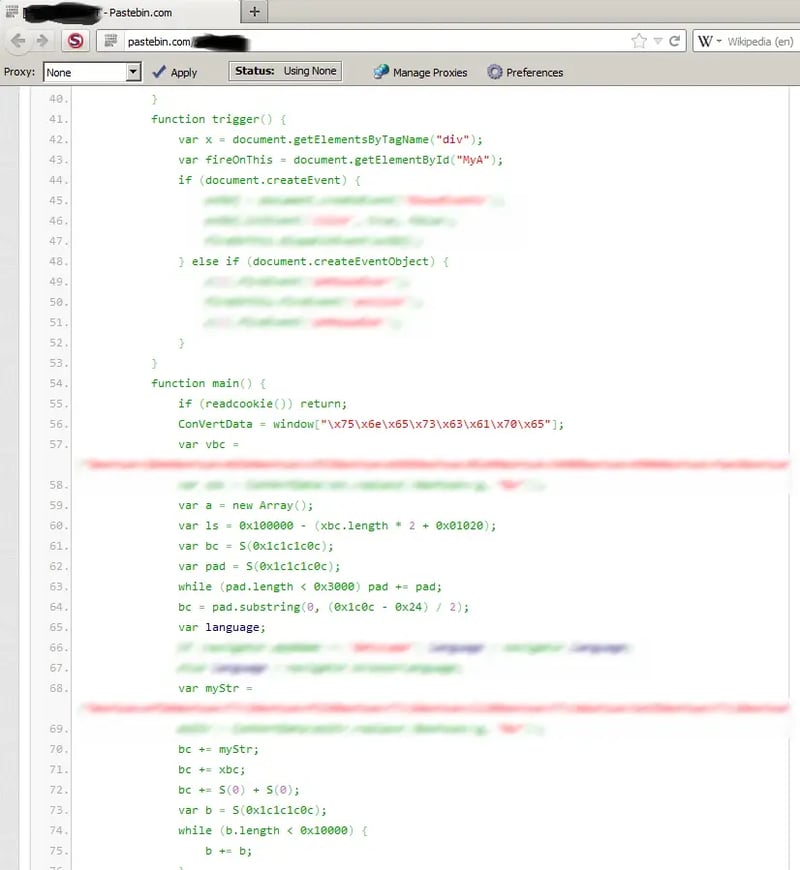
Task: Open the Proxy selection dropdown
Action: 133,72
